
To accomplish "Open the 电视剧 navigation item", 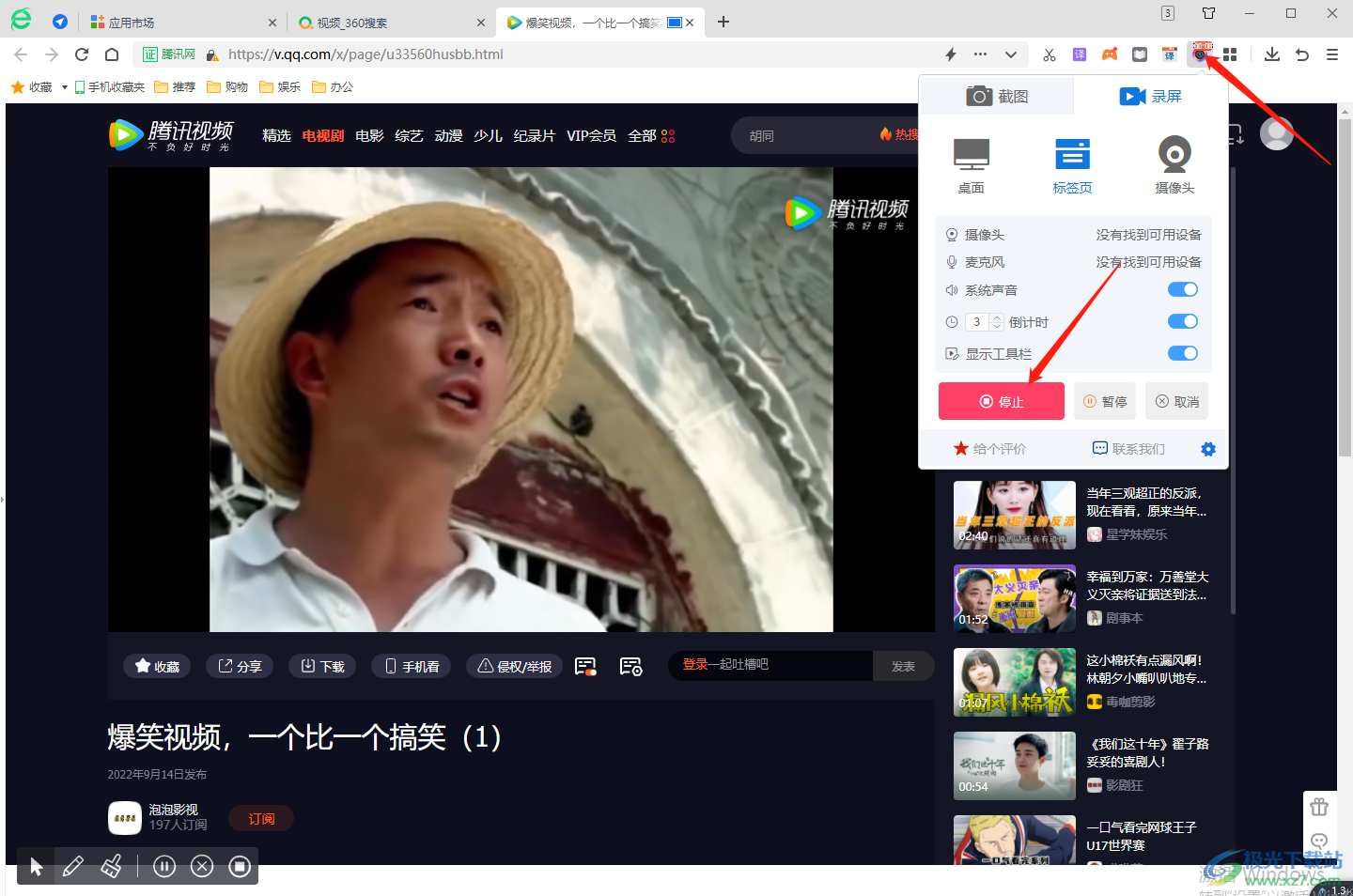I will click(x=323, y=136).
